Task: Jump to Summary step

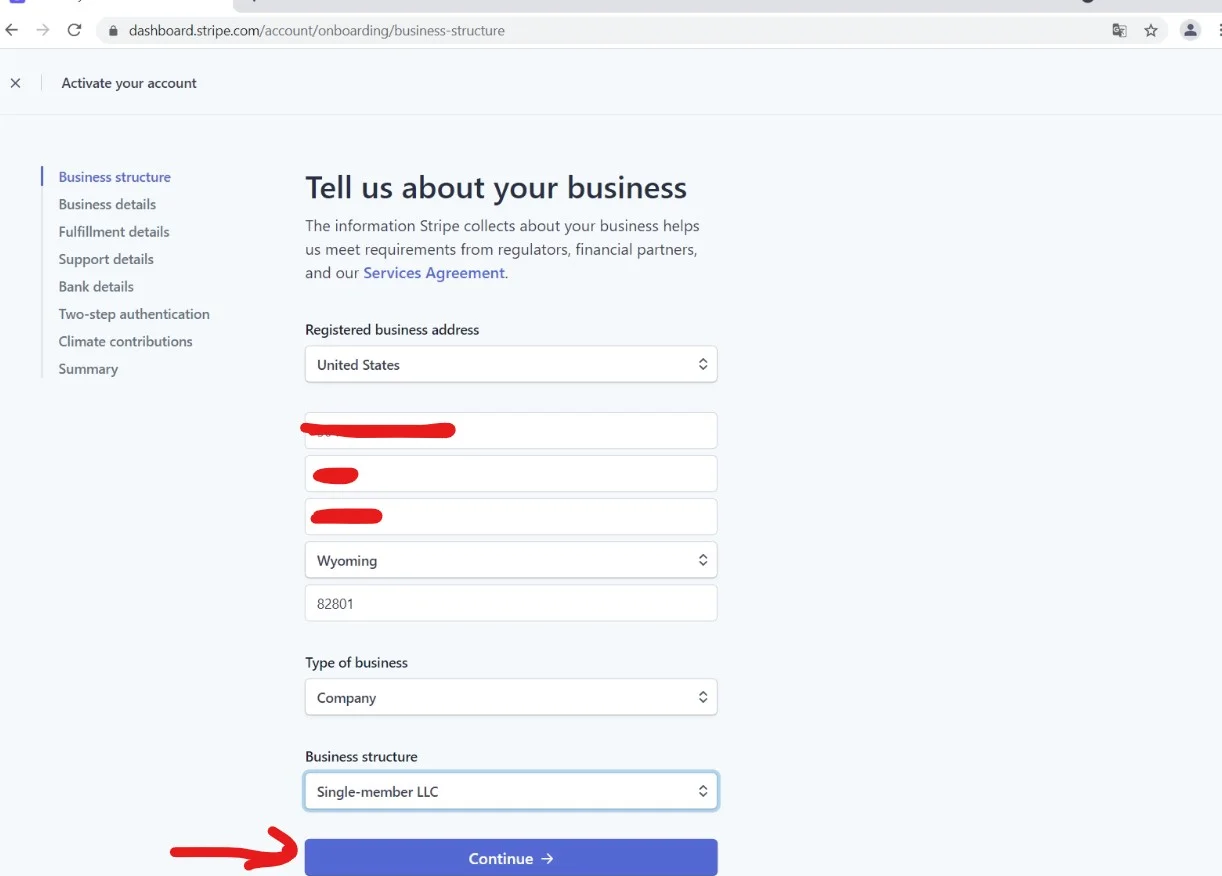Action: tap(88, 369)
